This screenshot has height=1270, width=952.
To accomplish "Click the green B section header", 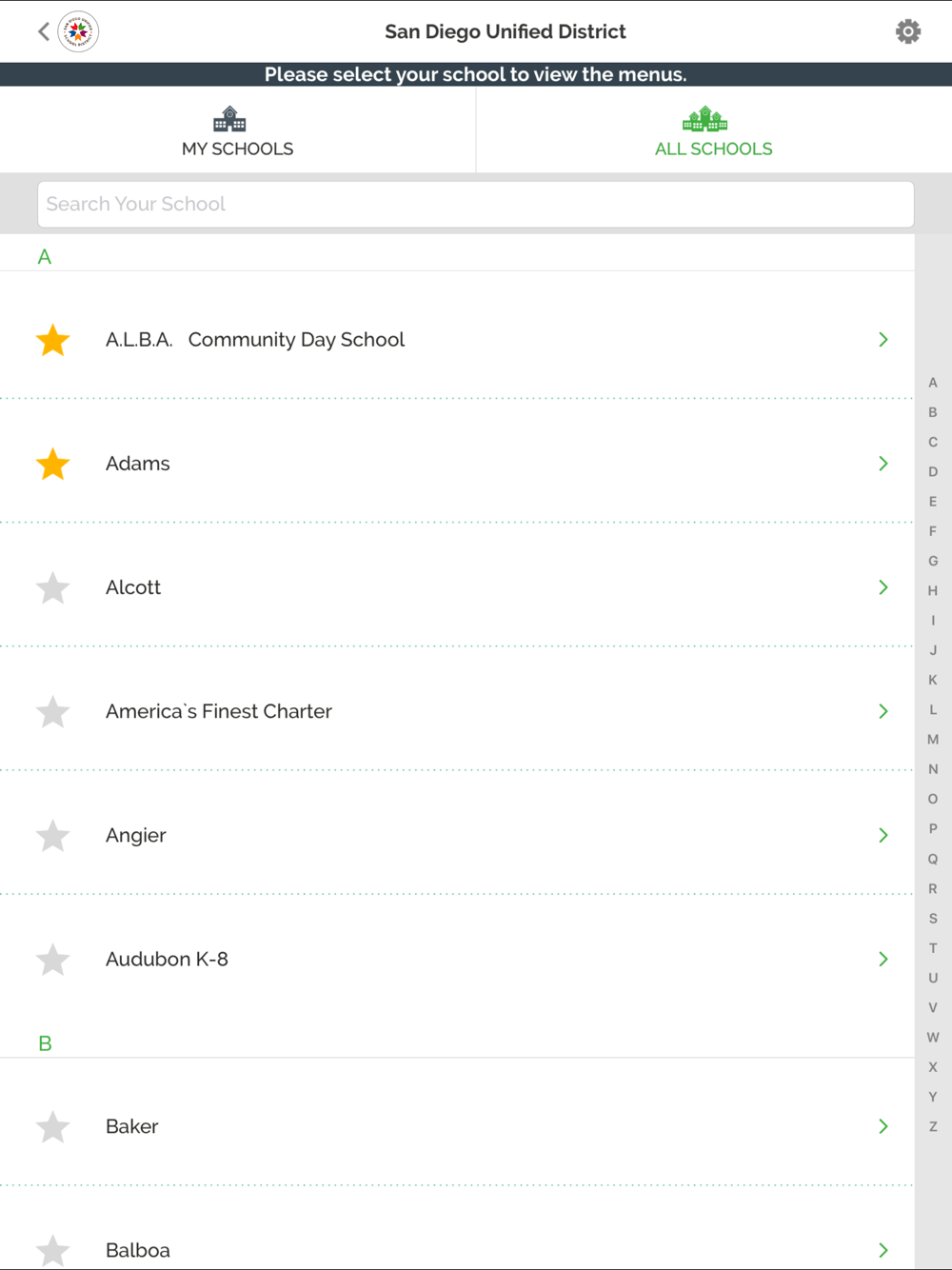I will tap(45, 1043).
